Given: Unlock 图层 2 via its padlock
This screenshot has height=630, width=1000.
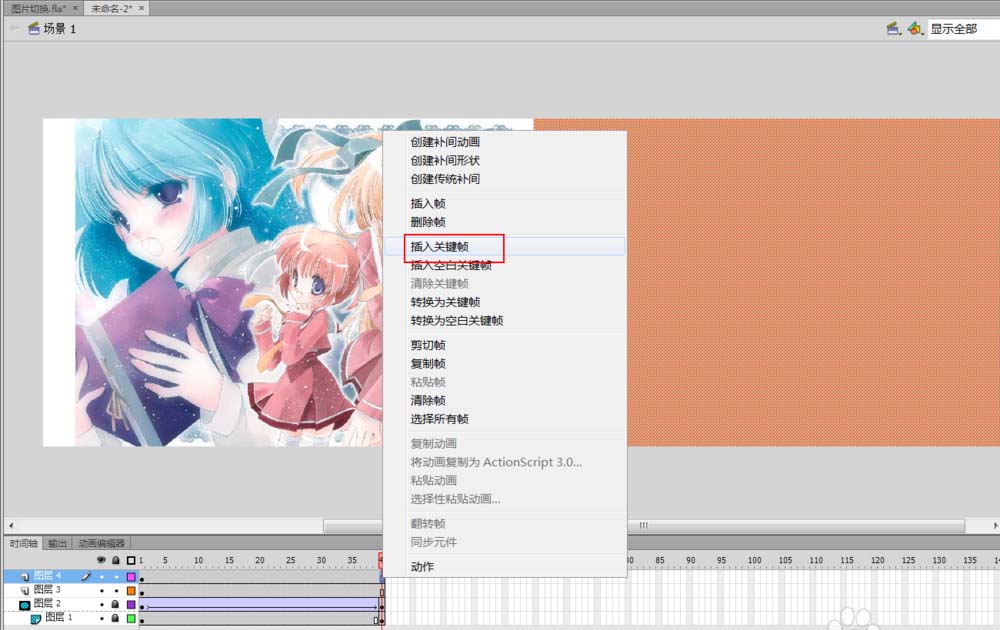Looking at the screenshot, I should [x=115, y=604].
